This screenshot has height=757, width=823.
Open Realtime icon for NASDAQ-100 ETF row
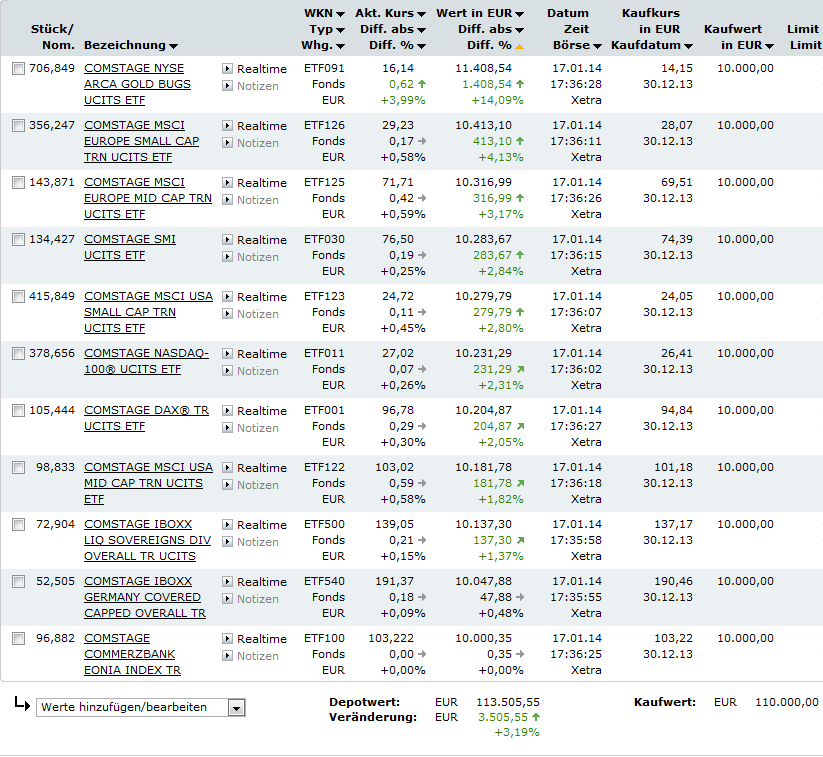pos(227,353)
